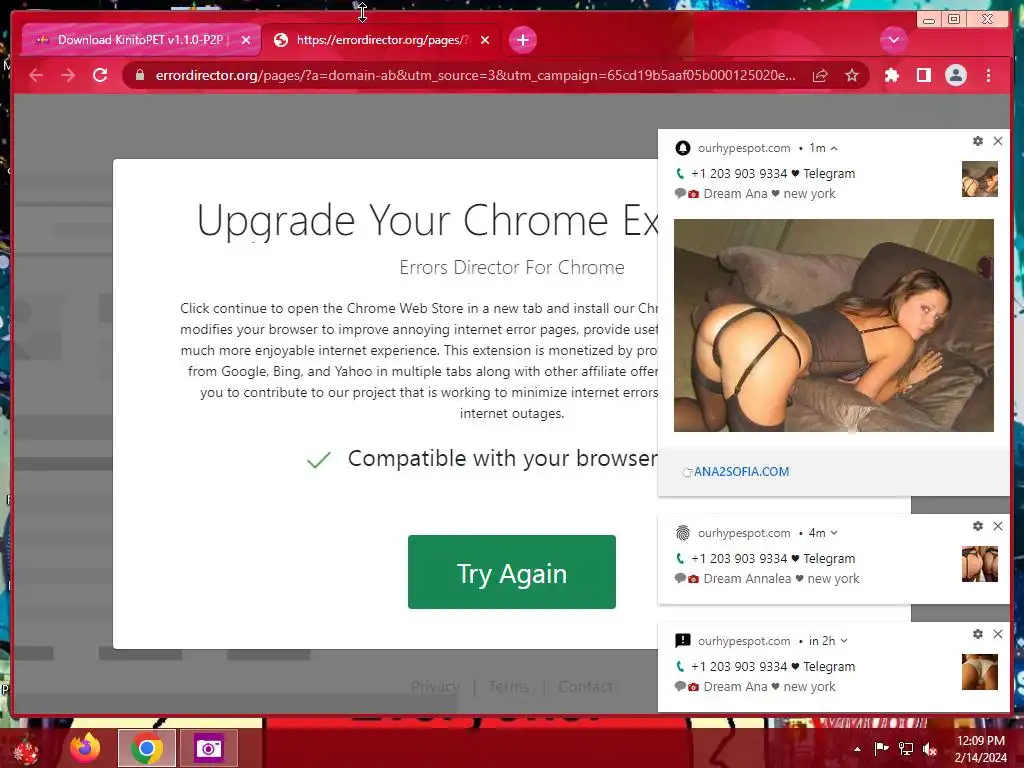Open the network tray icon
1024x768 pixels.
[906, 749]
